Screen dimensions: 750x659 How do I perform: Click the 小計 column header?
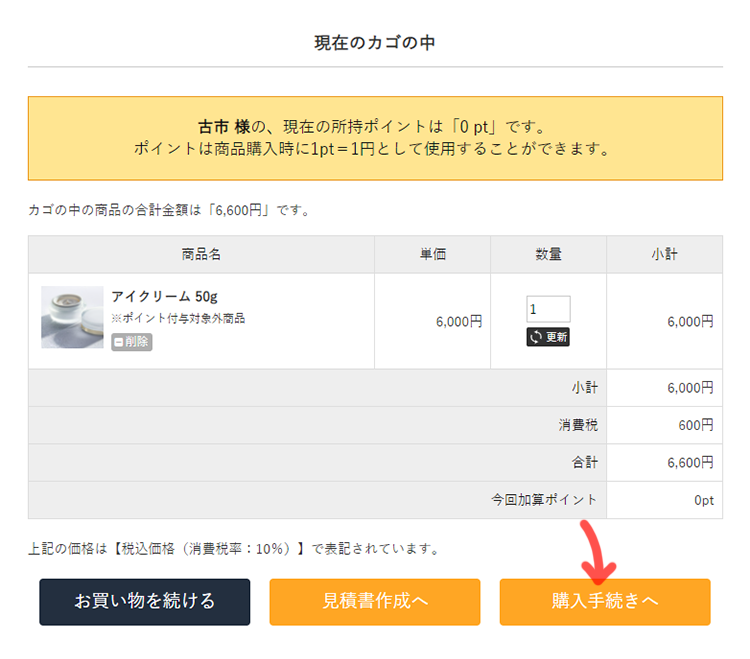click(664, 254)
